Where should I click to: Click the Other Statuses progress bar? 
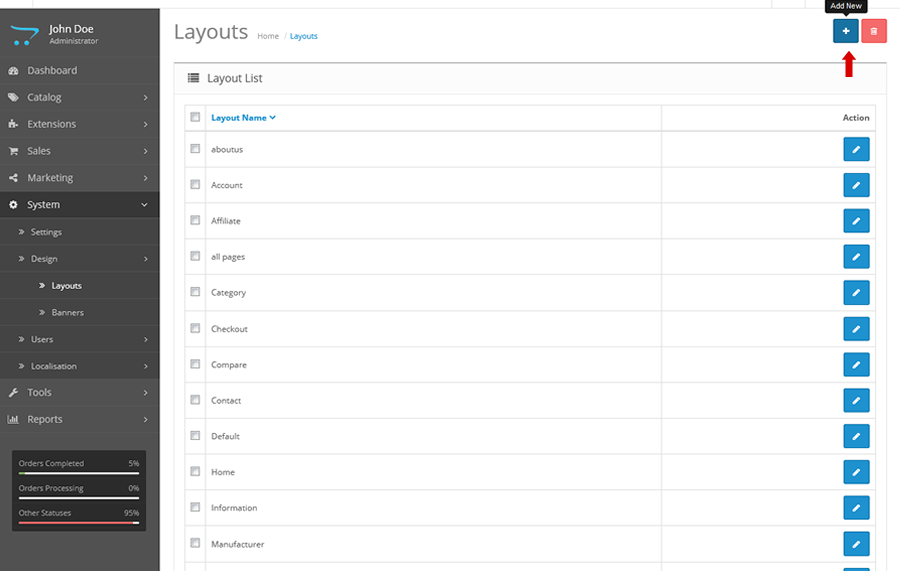point(79,522)
